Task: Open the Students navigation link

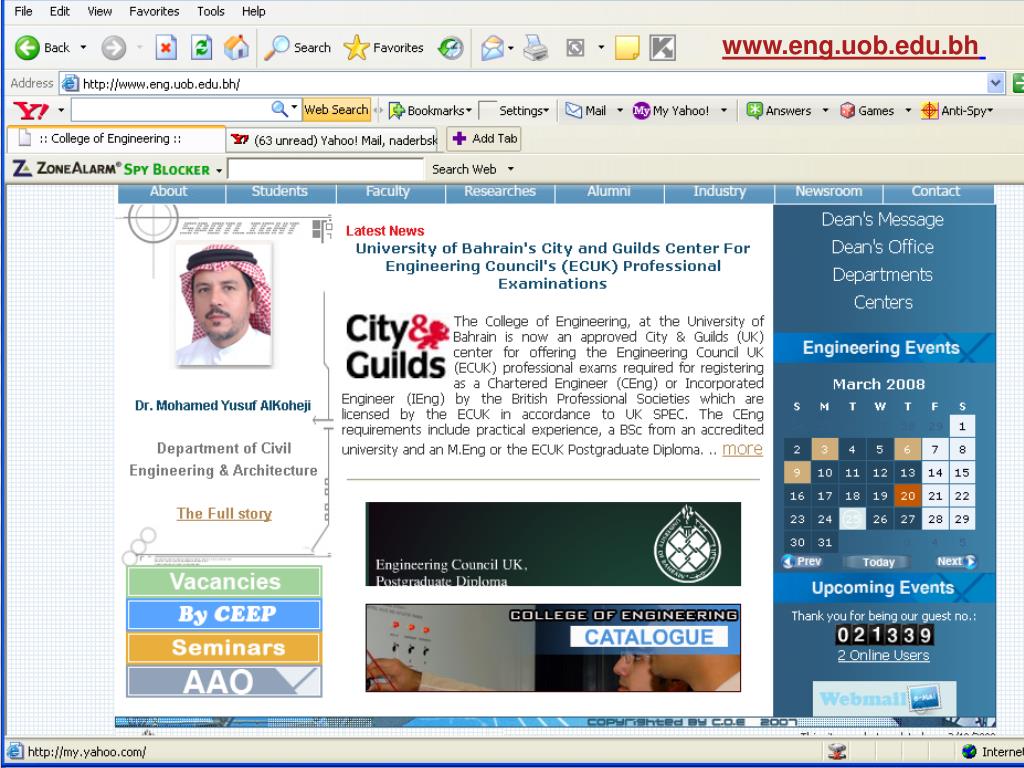Action: pos(280,191)
